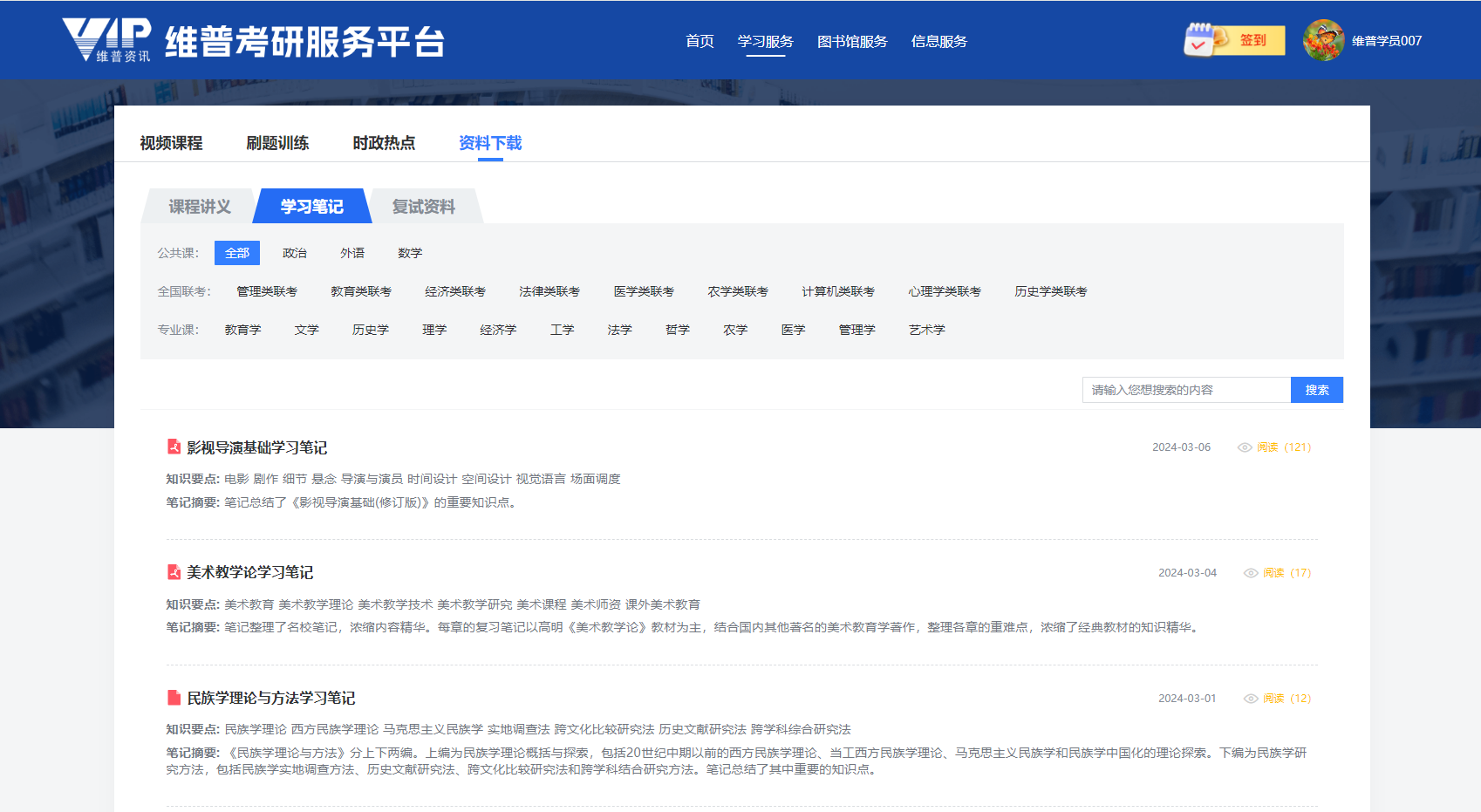This screenshot has height=812, width=1481.
Task: Filter by 数学 under 公共课
Action: [410, 253]
